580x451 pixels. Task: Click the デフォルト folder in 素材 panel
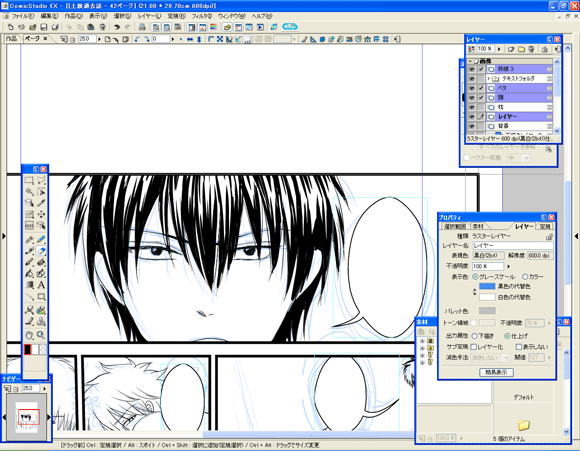tap(523, 397)
